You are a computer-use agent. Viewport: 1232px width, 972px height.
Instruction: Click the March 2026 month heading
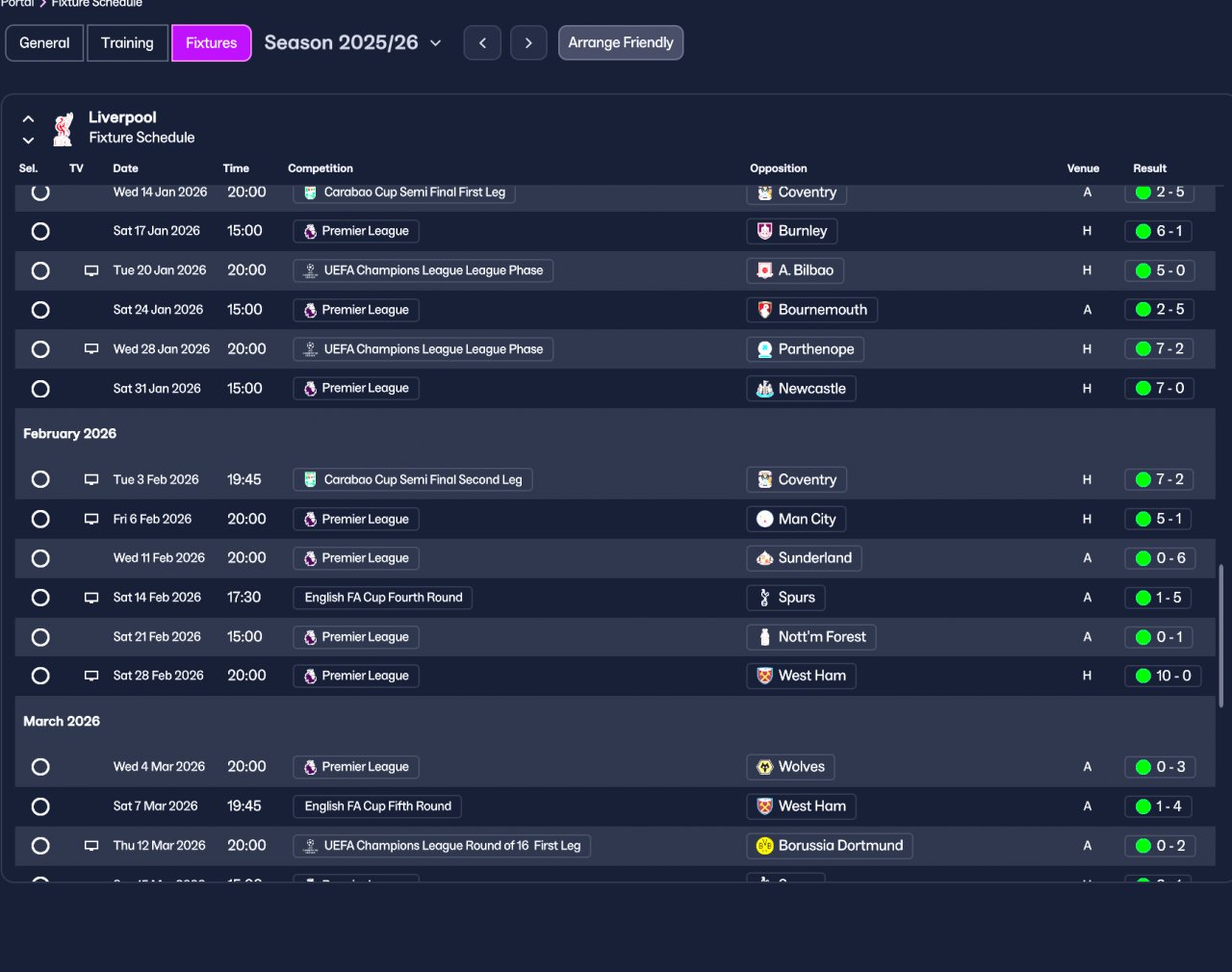(x=62, y=721)
